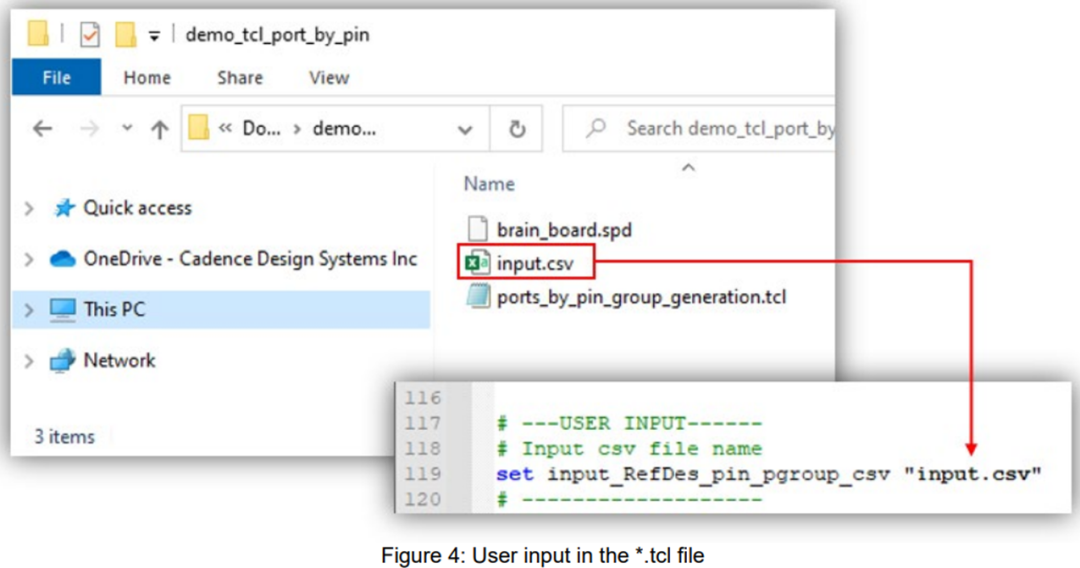Click the USER INPUT comment line

click(x=629, y=423)
